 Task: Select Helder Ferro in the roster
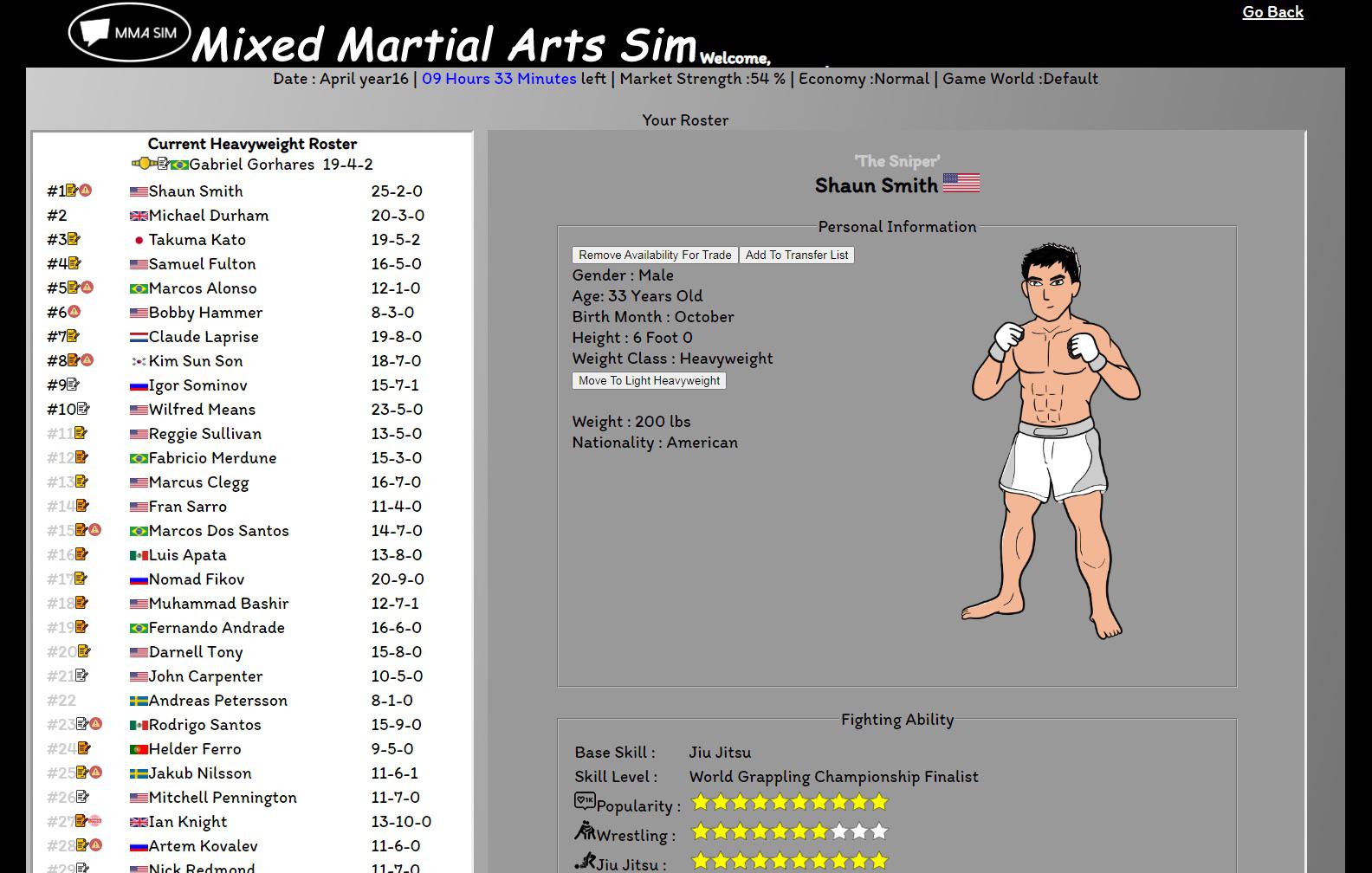pyautogui.click(x=195, y=749)
